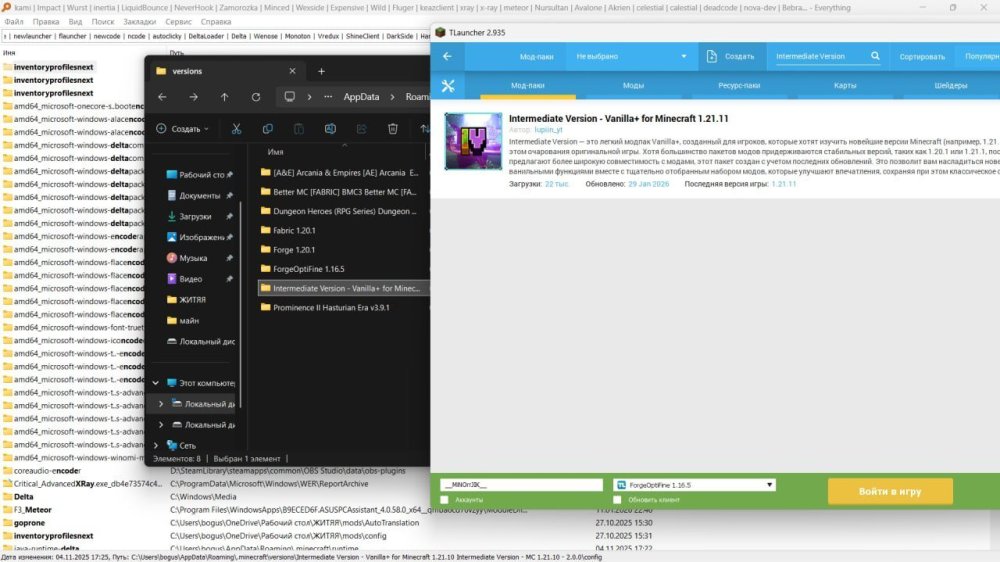Toggle the Аккаунты checkbox in TLauncher
Screen dimensions: 1000x562
click(x=445, y=500)
